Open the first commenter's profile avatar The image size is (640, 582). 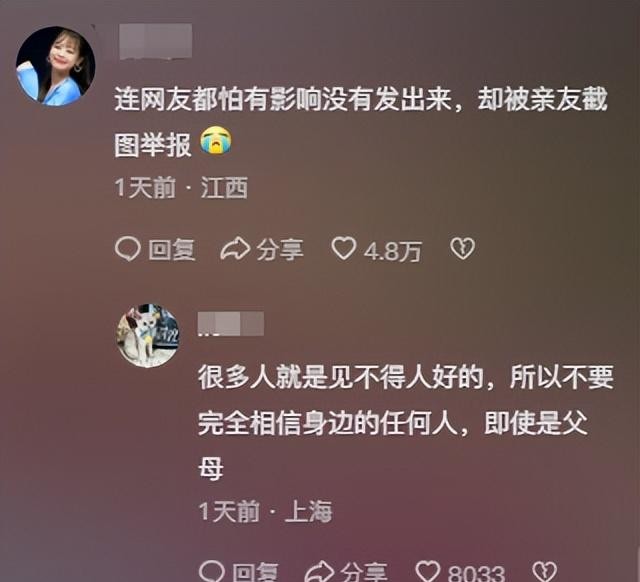coord(56,66)
